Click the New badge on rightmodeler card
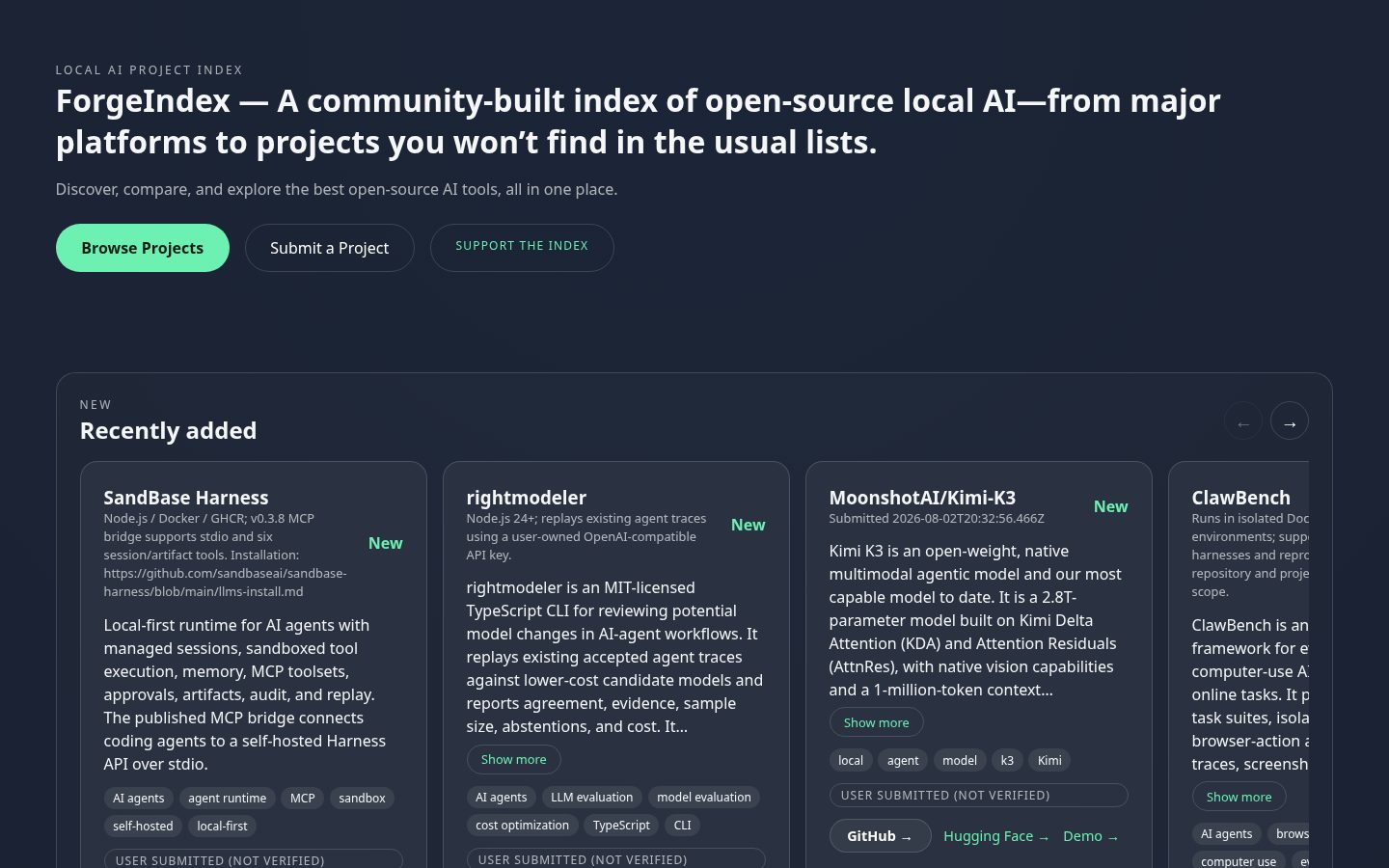Screen dimensions: 1389x868 pyautogui.click(x=749, y=525)
